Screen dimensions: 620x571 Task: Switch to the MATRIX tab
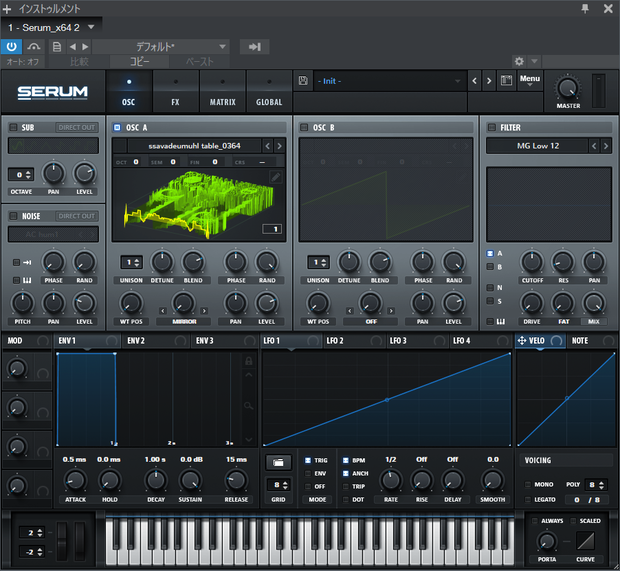(x=223, y=92)
